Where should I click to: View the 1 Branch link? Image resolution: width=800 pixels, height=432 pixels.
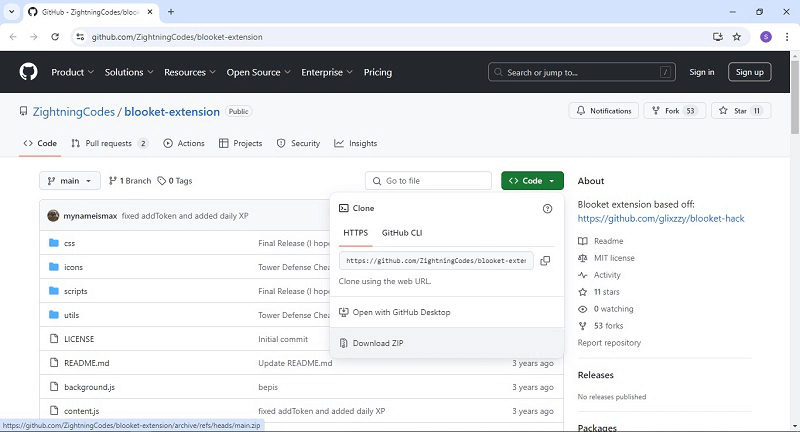(x=130, y=181)
